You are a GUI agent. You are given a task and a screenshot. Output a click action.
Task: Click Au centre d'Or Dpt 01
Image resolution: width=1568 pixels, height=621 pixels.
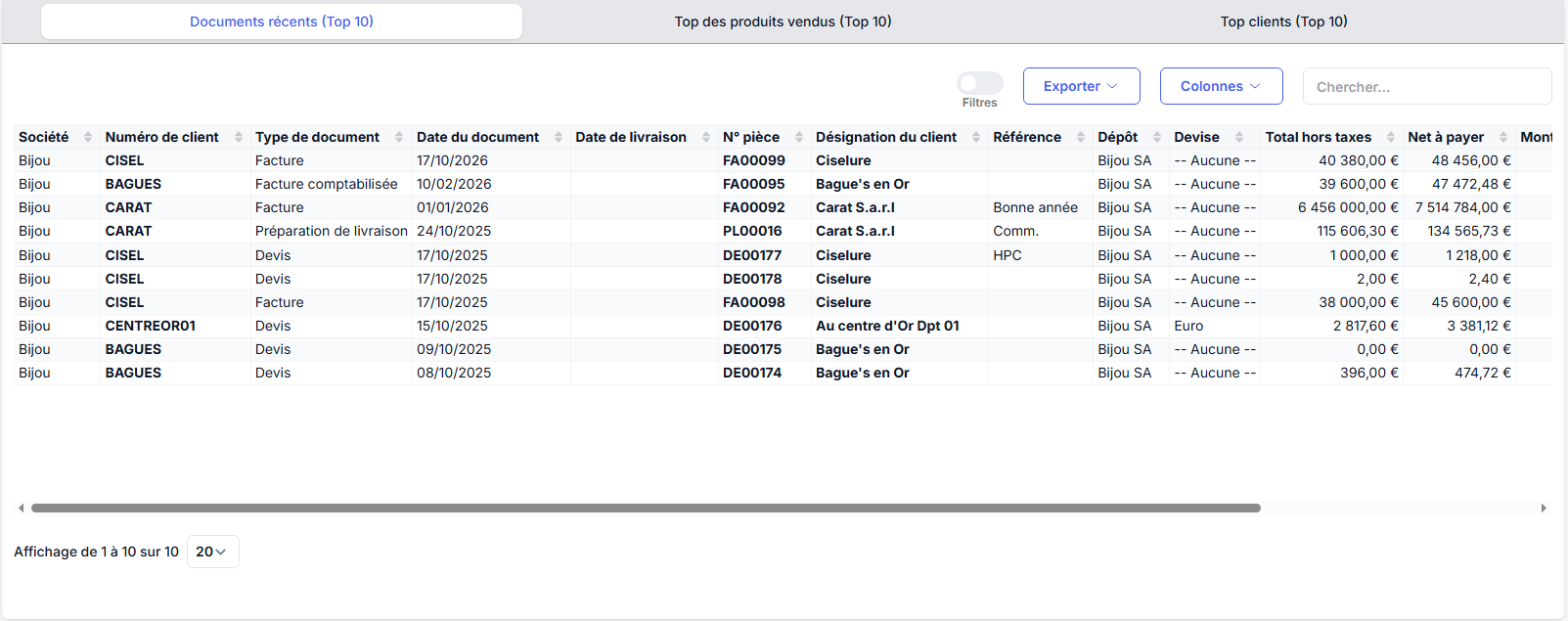[x=887, y=326]
